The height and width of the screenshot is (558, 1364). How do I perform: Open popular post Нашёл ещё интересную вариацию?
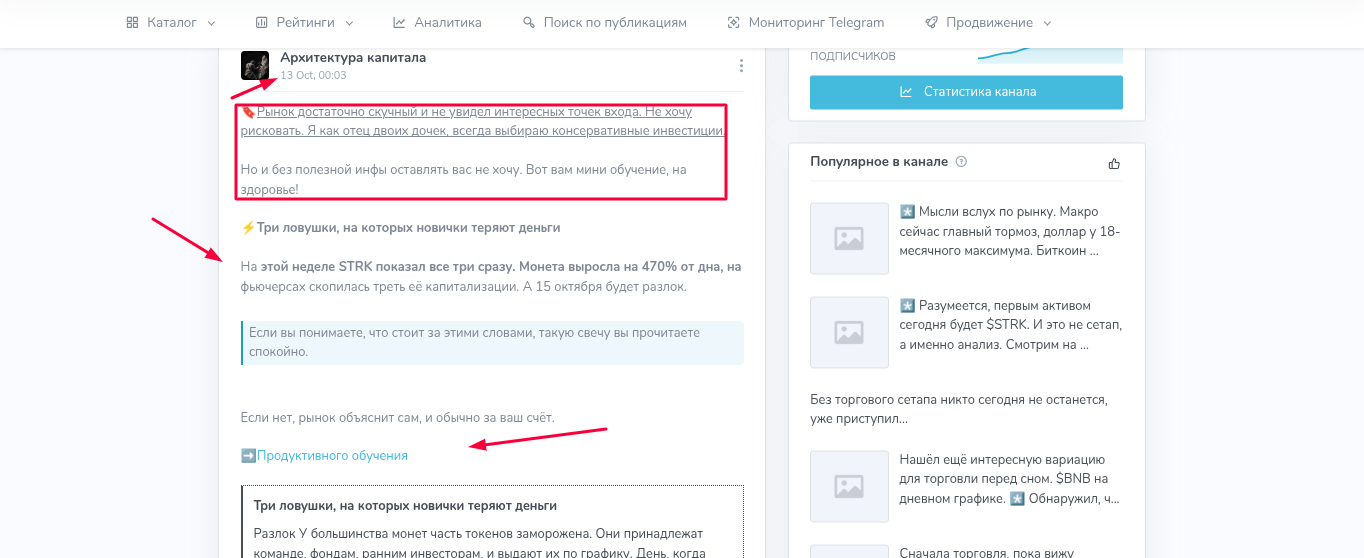pyautogui.click(x=1010, y=479)
